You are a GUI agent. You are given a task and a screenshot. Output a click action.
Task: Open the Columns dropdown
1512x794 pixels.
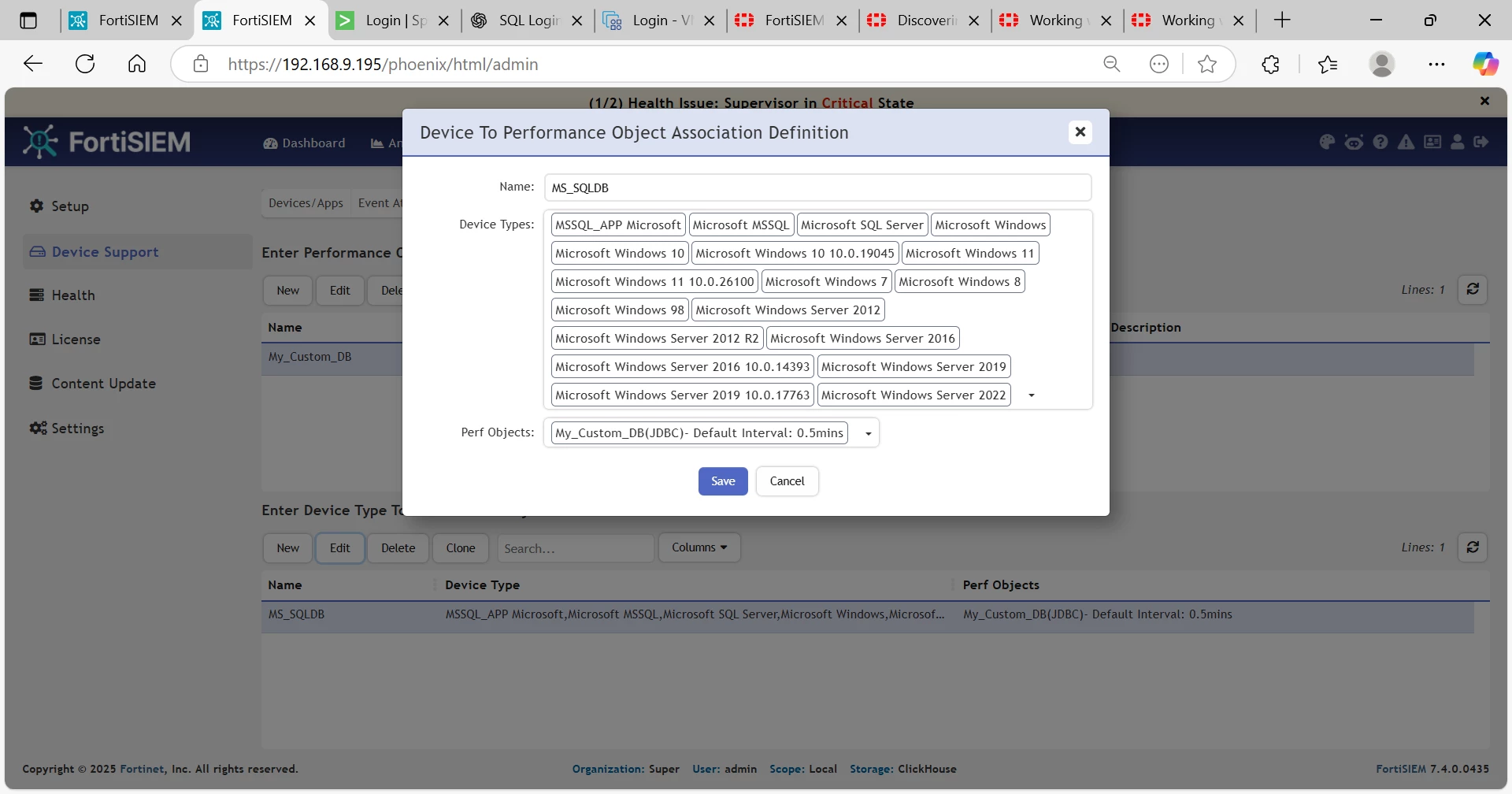[x=699, y=547]
